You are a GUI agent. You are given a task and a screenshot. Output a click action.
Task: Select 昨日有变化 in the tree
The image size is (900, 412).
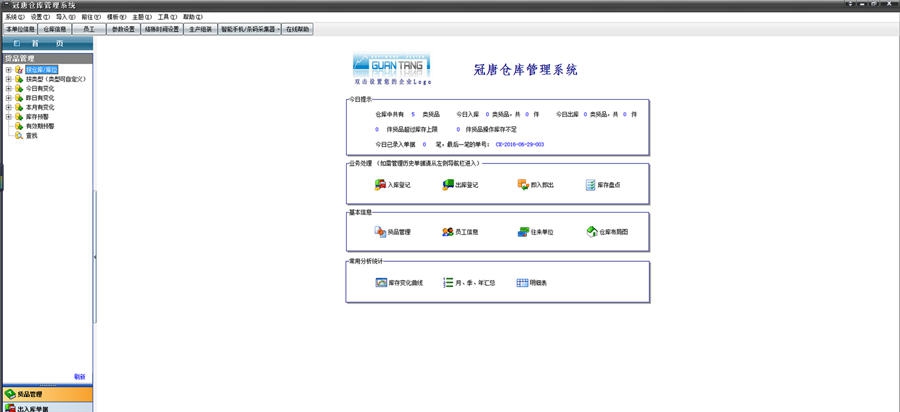[40, 98]
